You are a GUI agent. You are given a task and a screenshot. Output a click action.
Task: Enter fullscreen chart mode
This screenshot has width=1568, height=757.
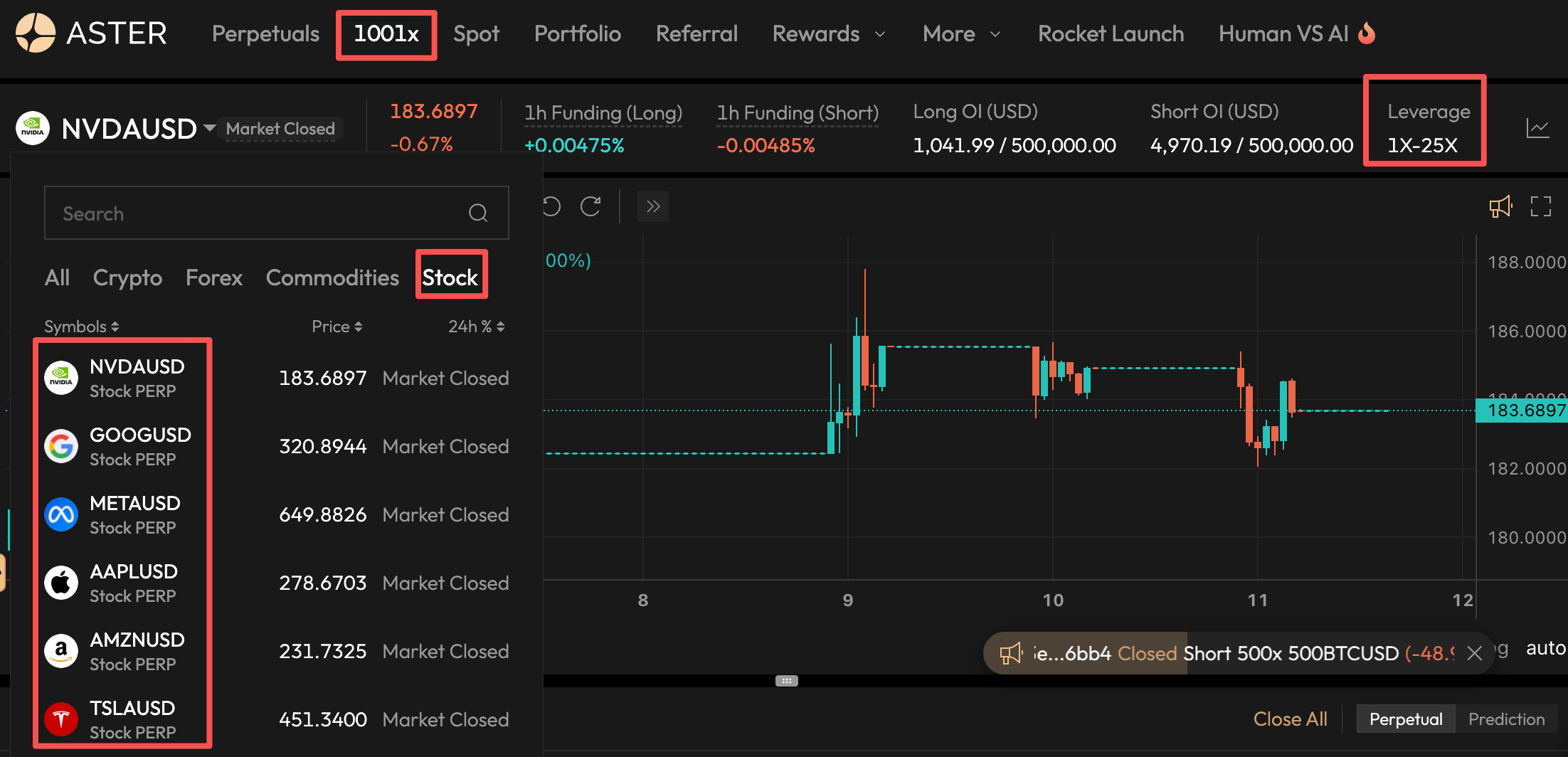[x=1540, y=206]
